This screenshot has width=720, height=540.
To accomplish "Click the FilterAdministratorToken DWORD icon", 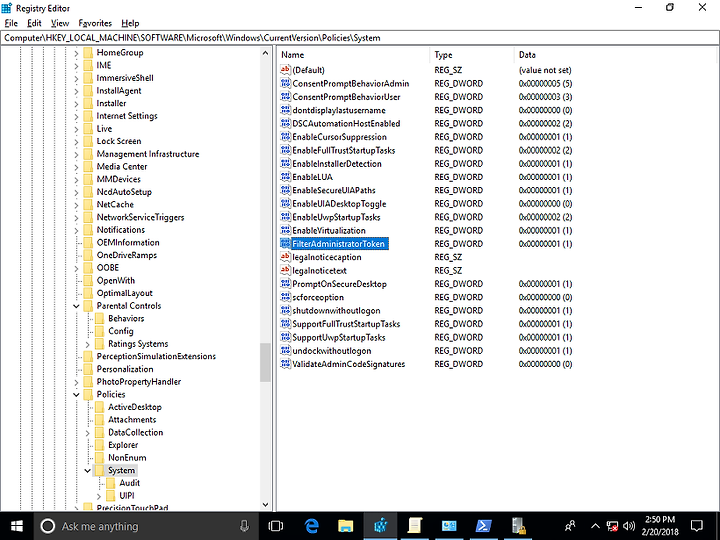I will pos(285,243).
